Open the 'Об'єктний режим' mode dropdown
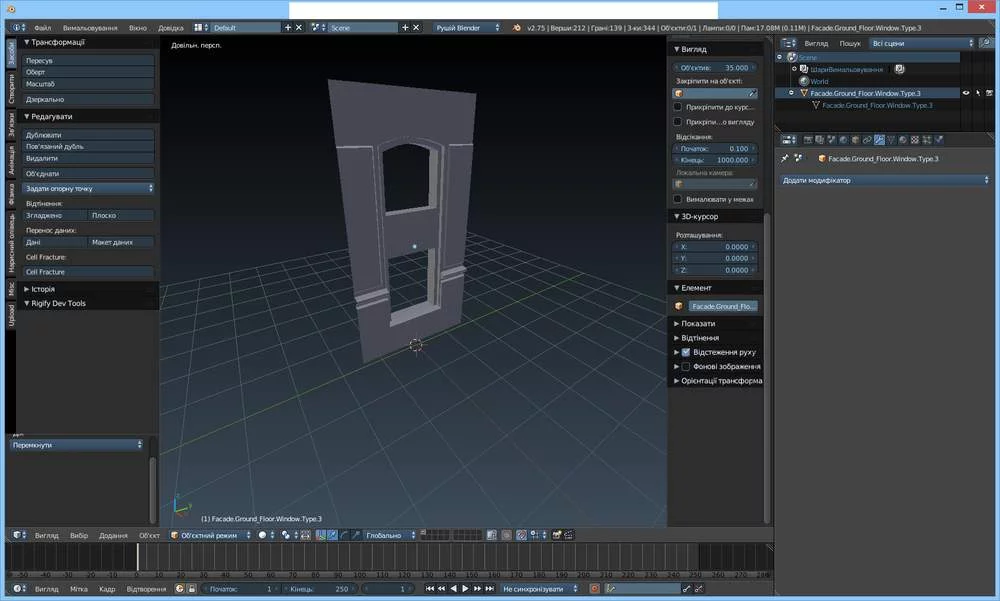The height and width of the screenshot is (601, 1000). tap(211, 535)
